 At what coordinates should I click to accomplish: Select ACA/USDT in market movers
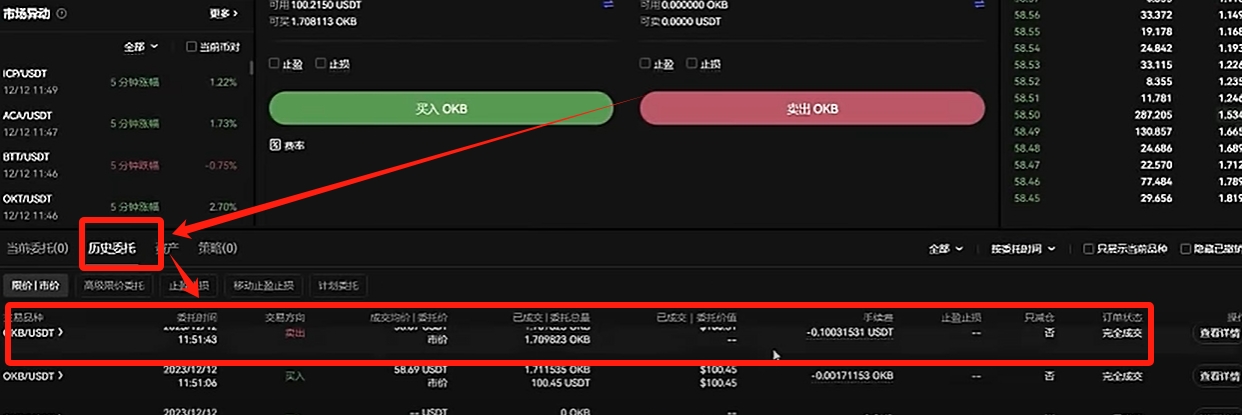point(26,116)
